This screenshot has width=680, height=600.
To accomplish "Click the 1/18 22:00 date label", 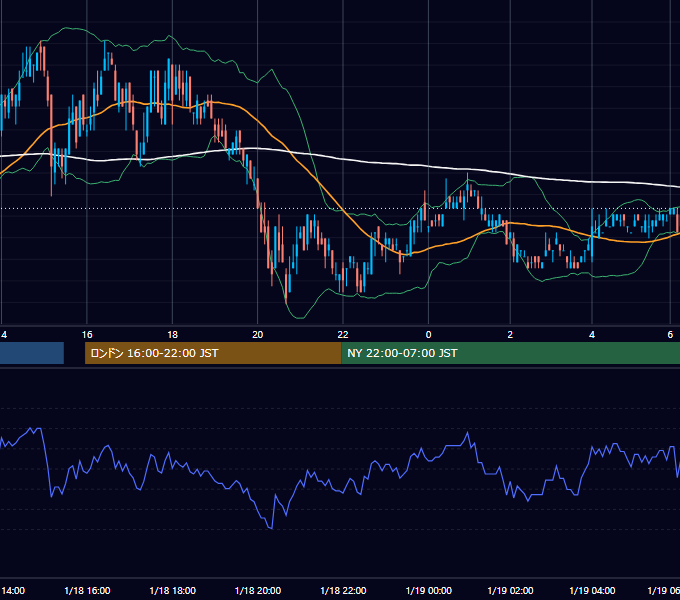I will tap(343, 590).
